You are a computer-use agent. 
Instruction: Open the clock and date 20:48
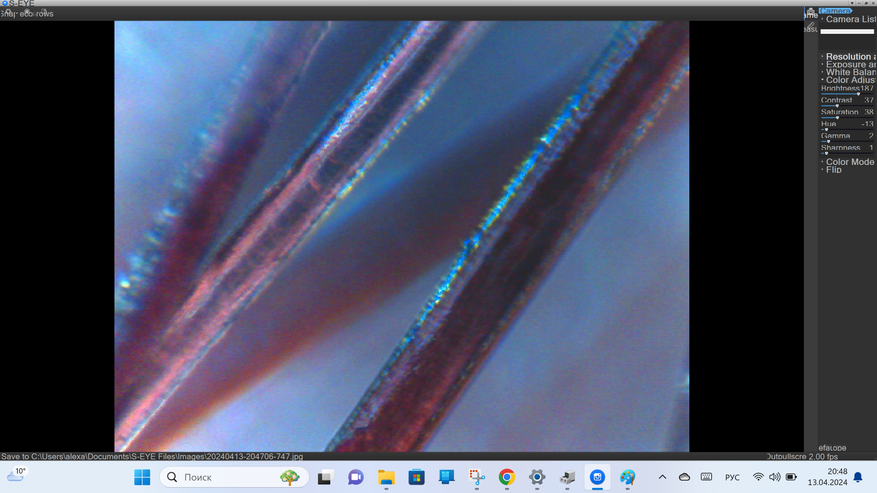[x=827, y=477]
